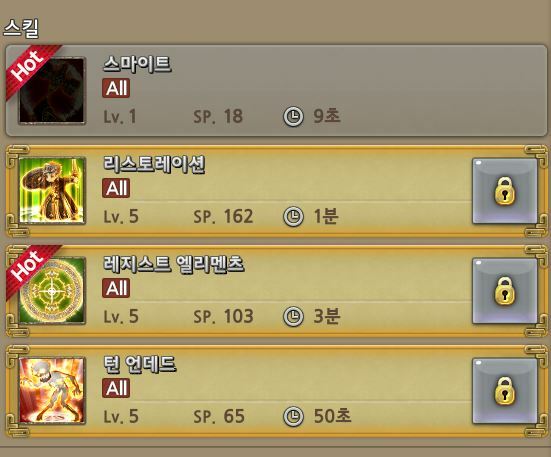
Task: Click the All tag under 레지스트 엘리멘츠
Action: point(116,288)
